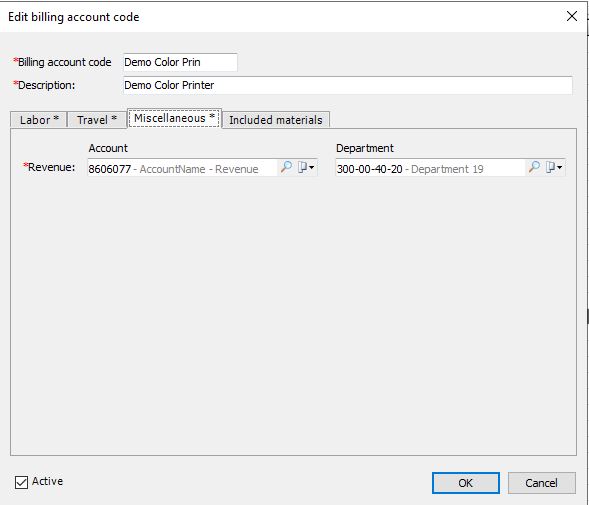Switch to the Travel tab
This screenshot has height=505, width=589.
(x=97, y=120)
